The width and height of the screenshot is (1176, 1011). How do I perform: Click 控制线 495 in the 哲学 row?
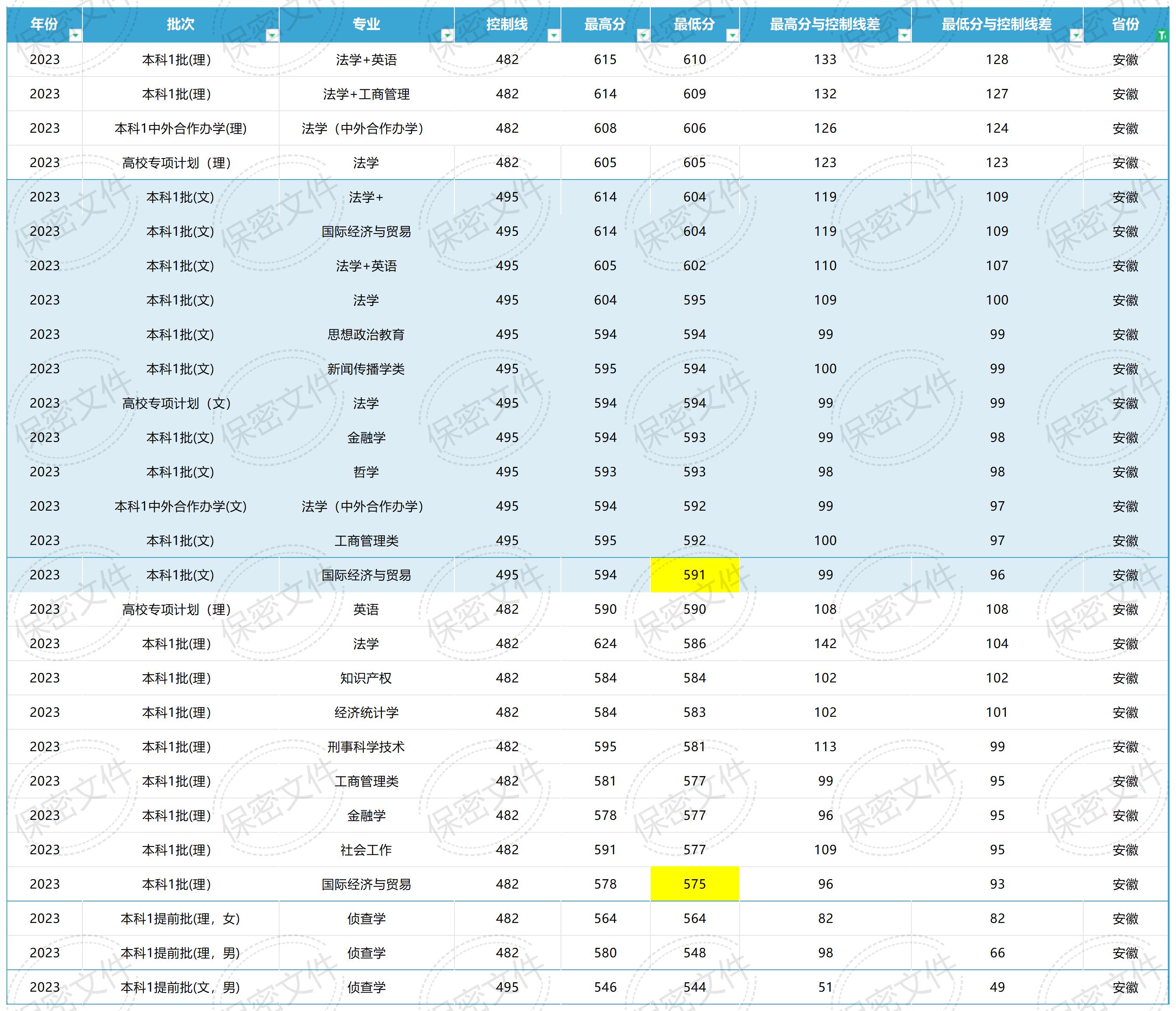click(507, 472)
